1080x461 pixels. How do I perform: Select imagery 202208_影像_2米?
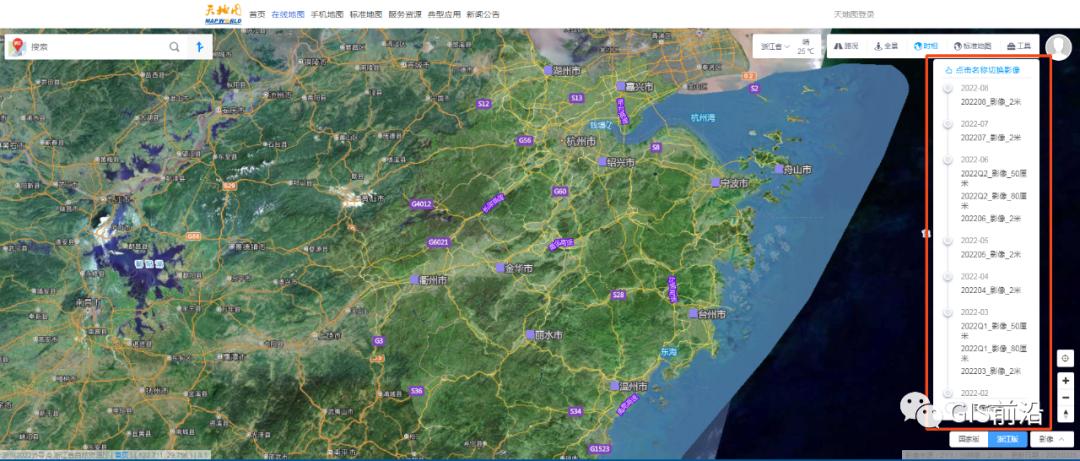(x=990, y=101)
